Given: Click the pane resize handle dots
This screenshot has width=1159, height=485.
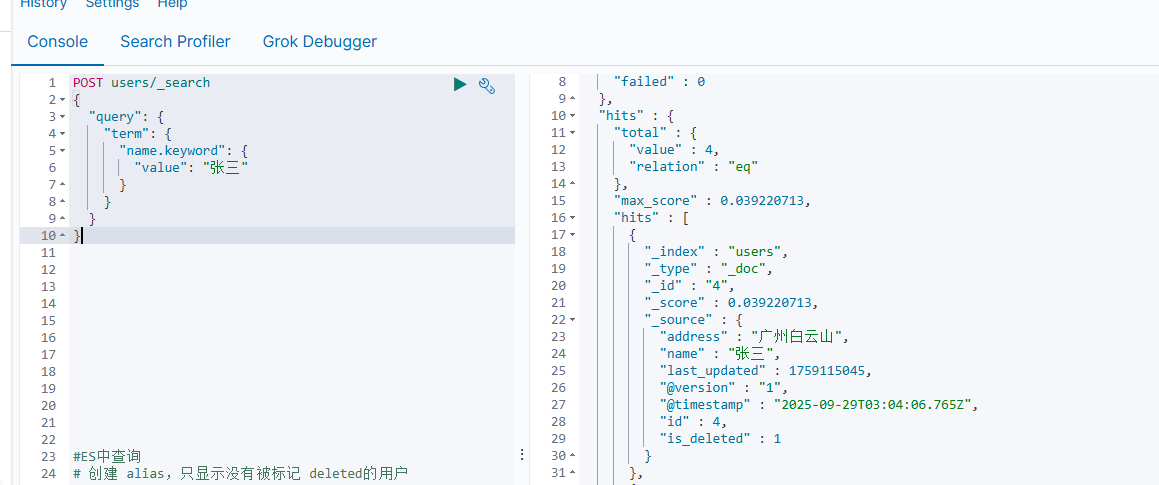Looking at the screenshot, I should [x=523, y=454].
